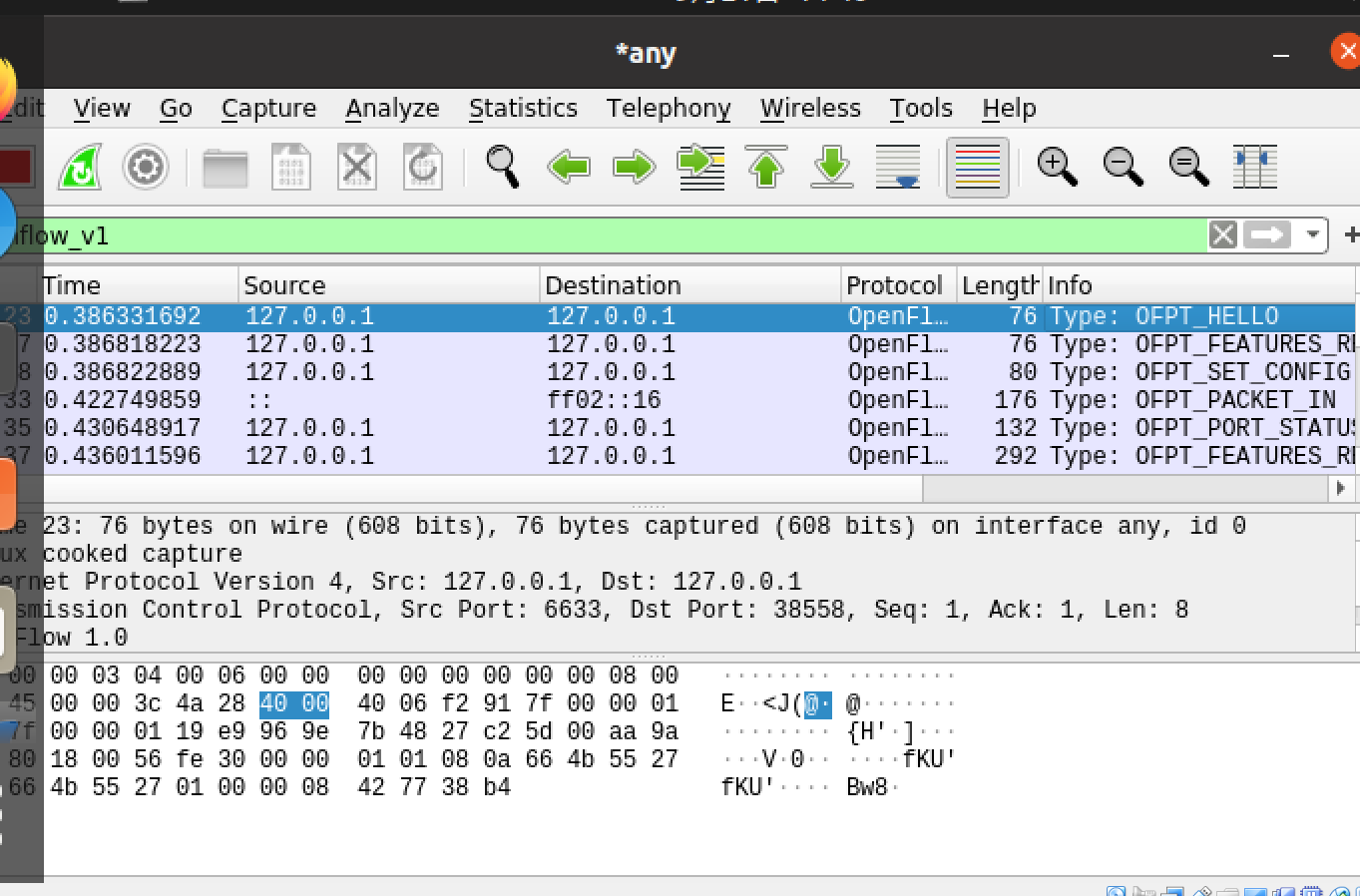Apply the display filter arrow button
This screenshot has height=896, width=1360.
pyautogui.click(x=1268, y=235)
